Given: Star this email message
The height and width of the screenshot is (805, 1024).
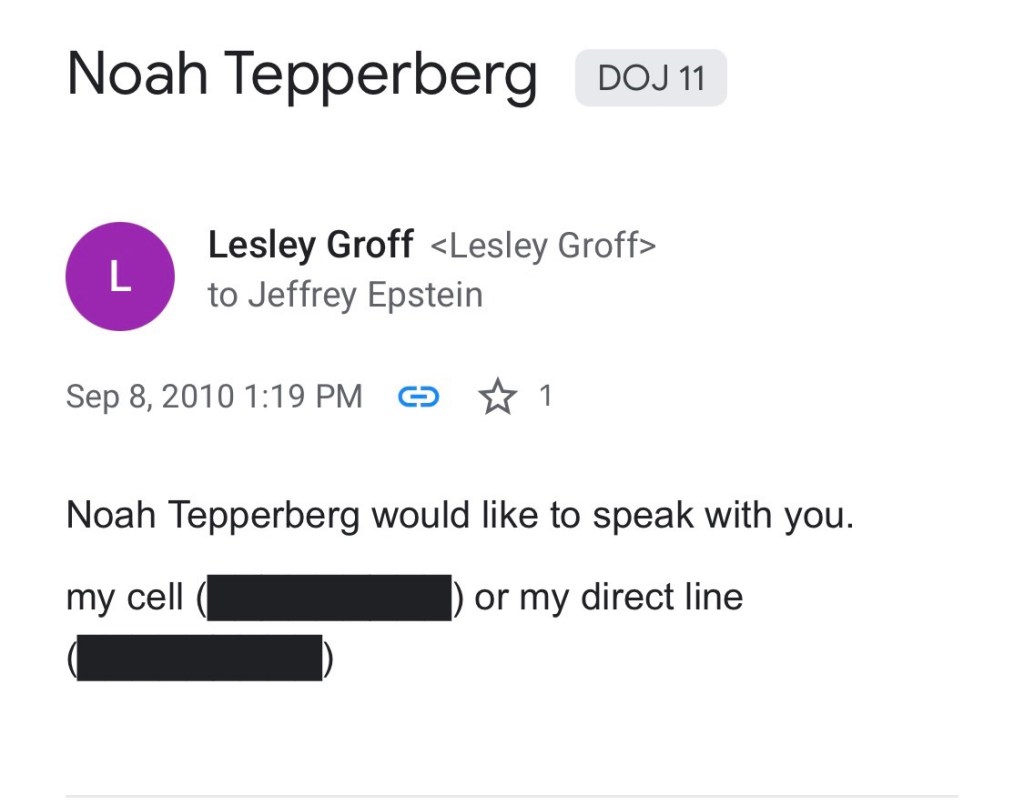Looking at the screenshot, I should (497, 397).
